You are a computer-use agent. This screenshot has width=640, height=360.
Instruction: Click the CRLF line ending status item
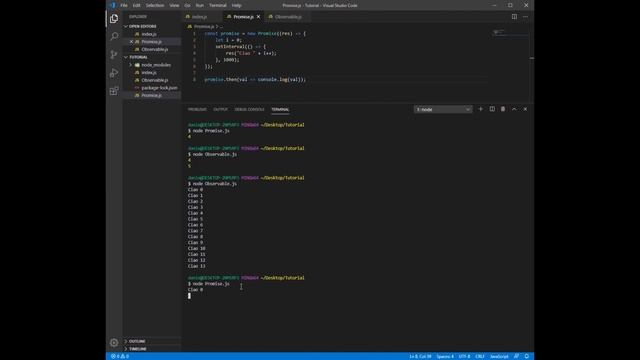pos(480,356)
